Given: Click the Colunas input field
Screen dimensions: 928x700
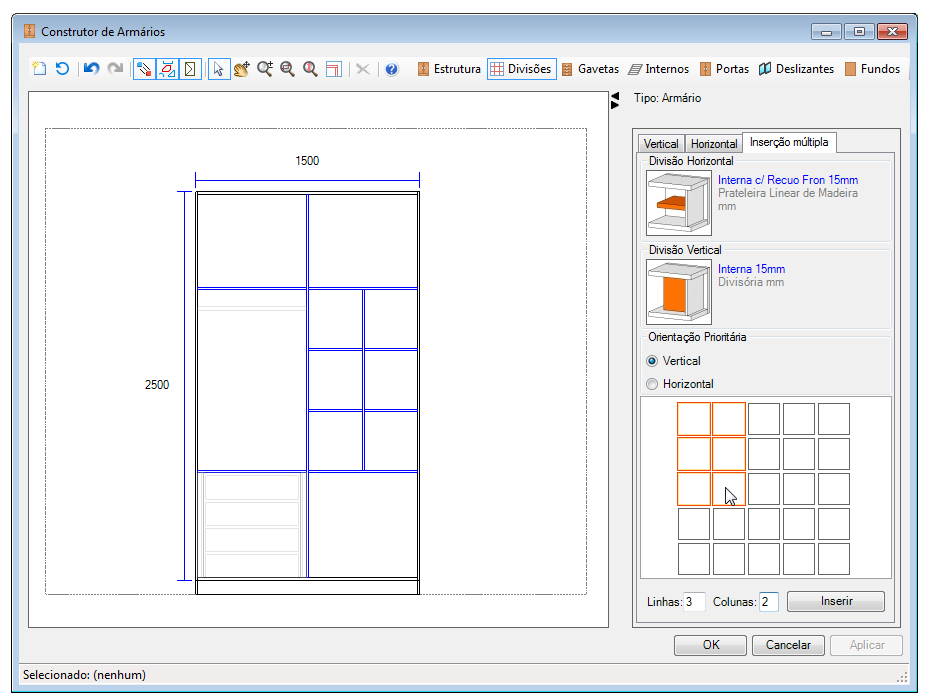Looking at the screenshot, I should 768,602.
